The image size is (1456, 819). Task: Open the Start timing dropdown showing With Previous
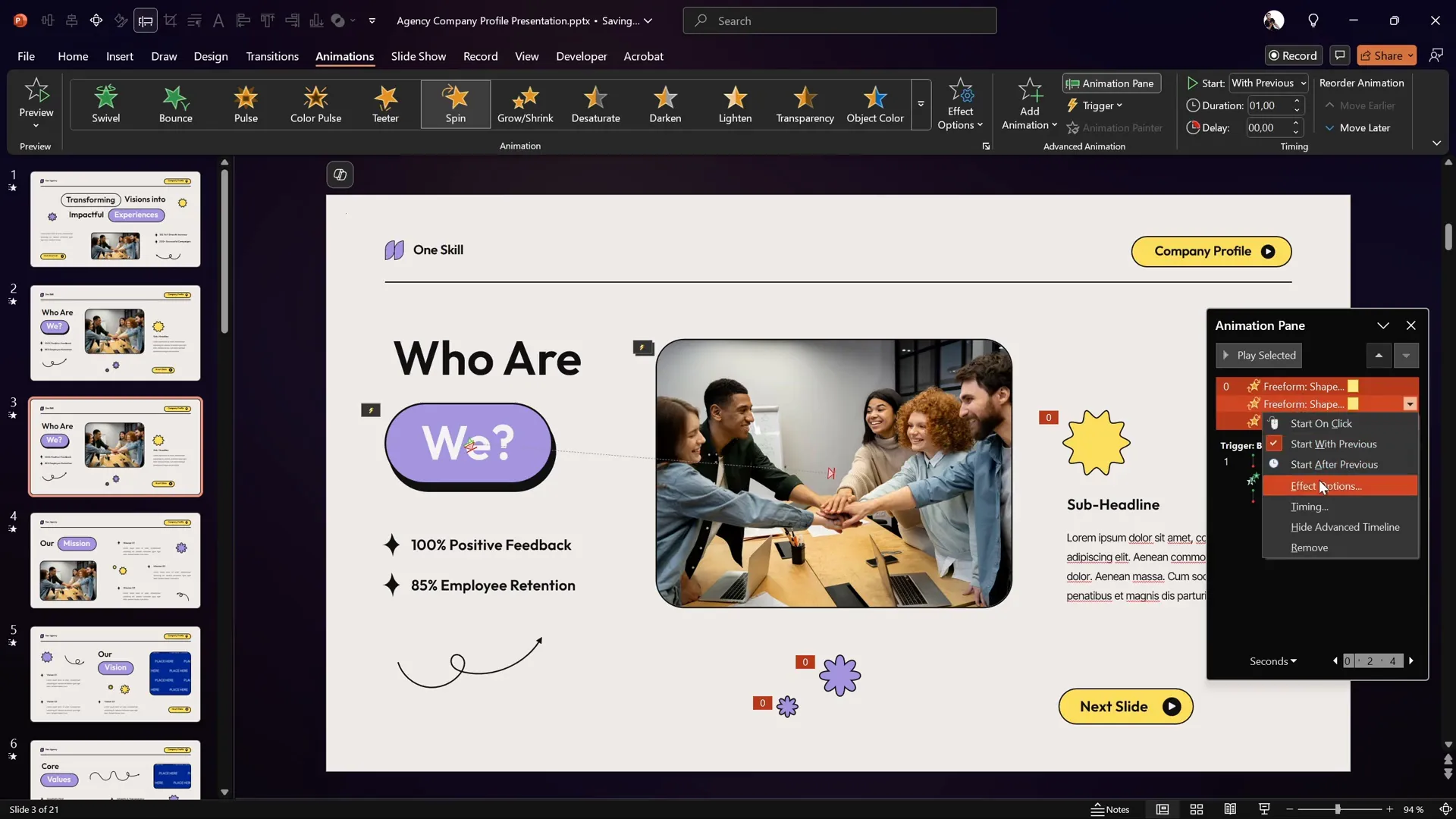[x=1269, y=83]
